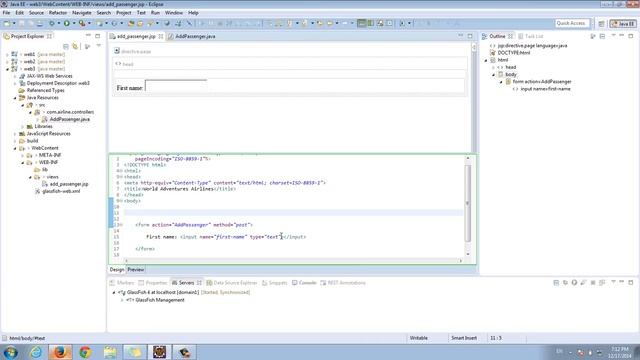Viewport: 640px width, 360px height.
Task: Select the Deployment Descriptor: web3 node
Action: coord(58,83)
